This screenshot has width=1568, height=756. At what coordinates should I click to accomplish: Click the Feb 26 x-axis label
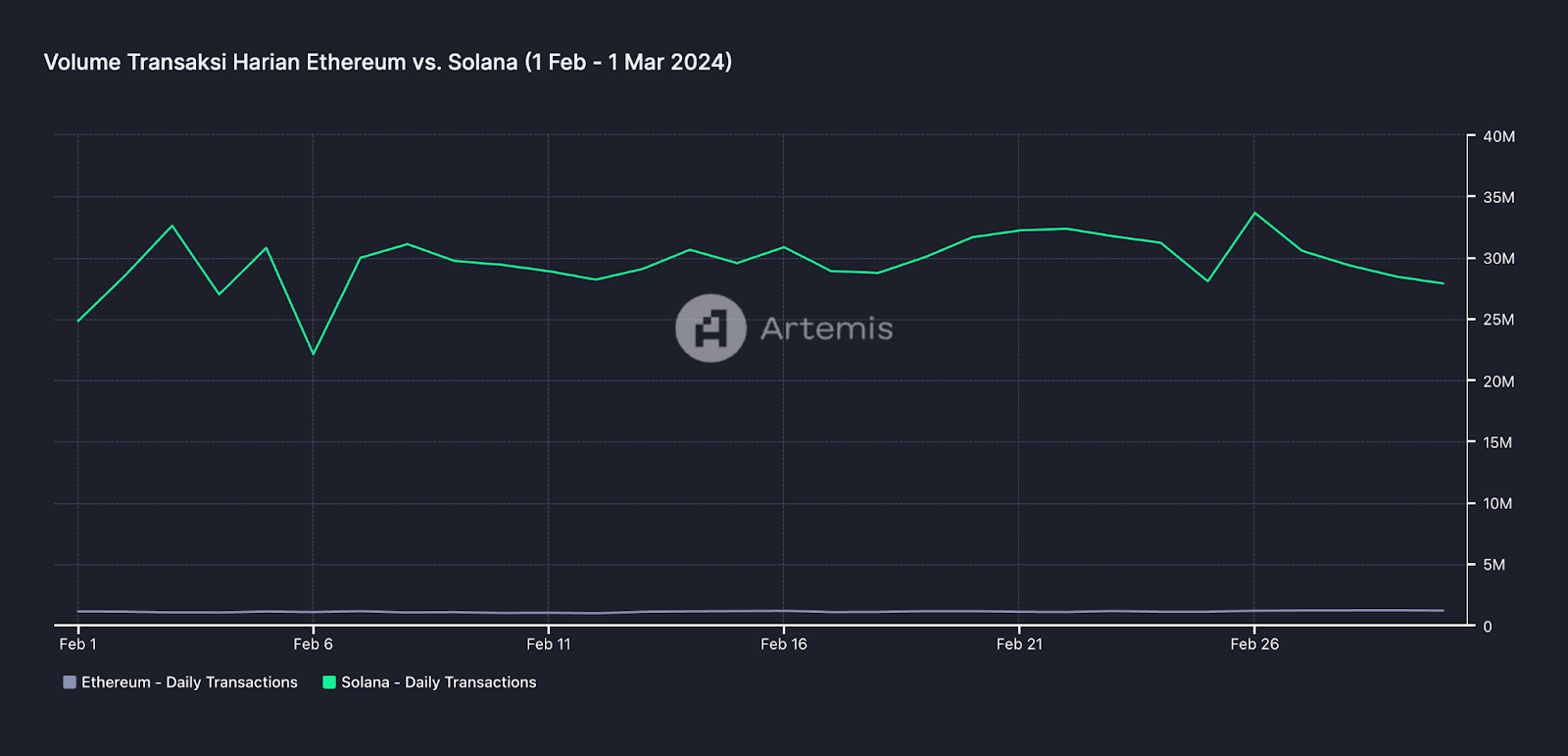(x=1254, y=644)
